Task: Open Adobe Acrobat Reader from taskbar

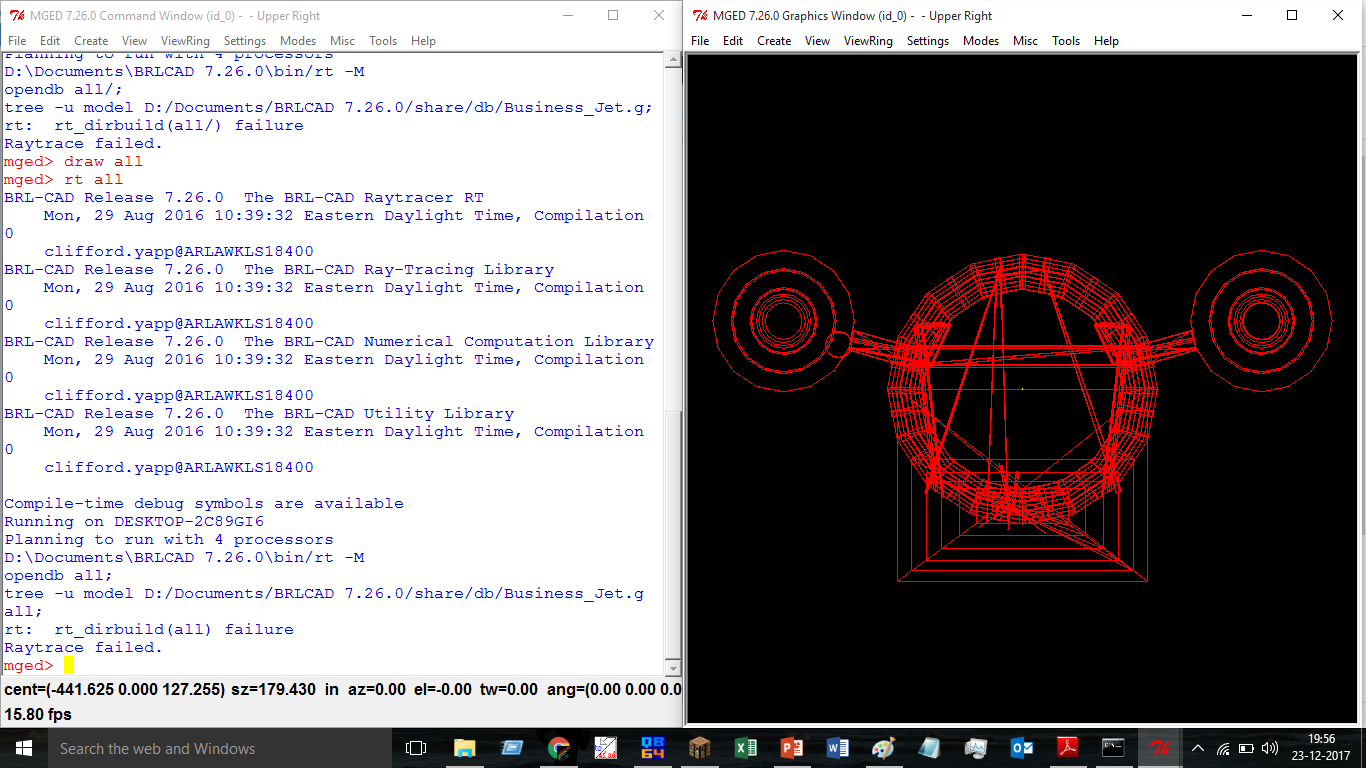Action: click(x=1068, y=748)
